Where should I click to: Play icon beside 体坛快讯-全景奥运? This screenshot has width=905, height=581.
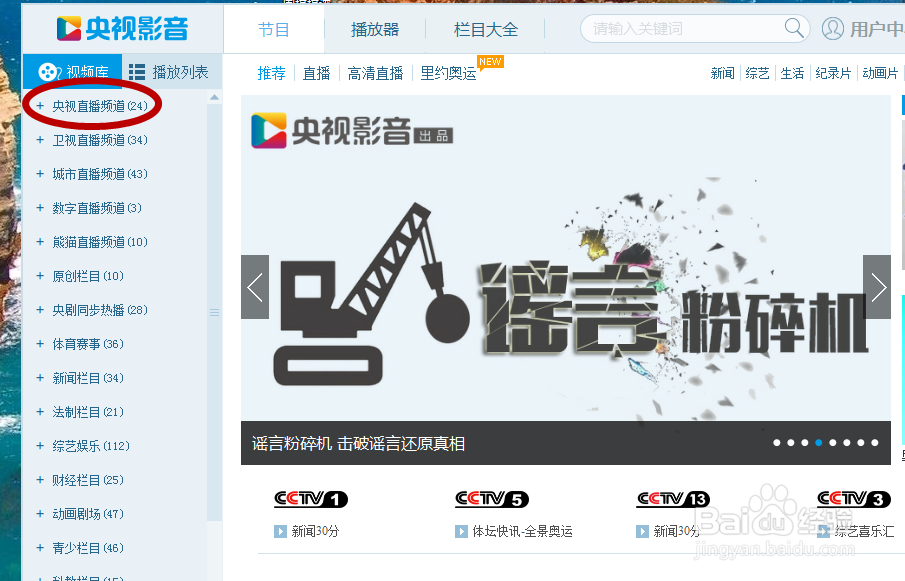tap(461, 531)
